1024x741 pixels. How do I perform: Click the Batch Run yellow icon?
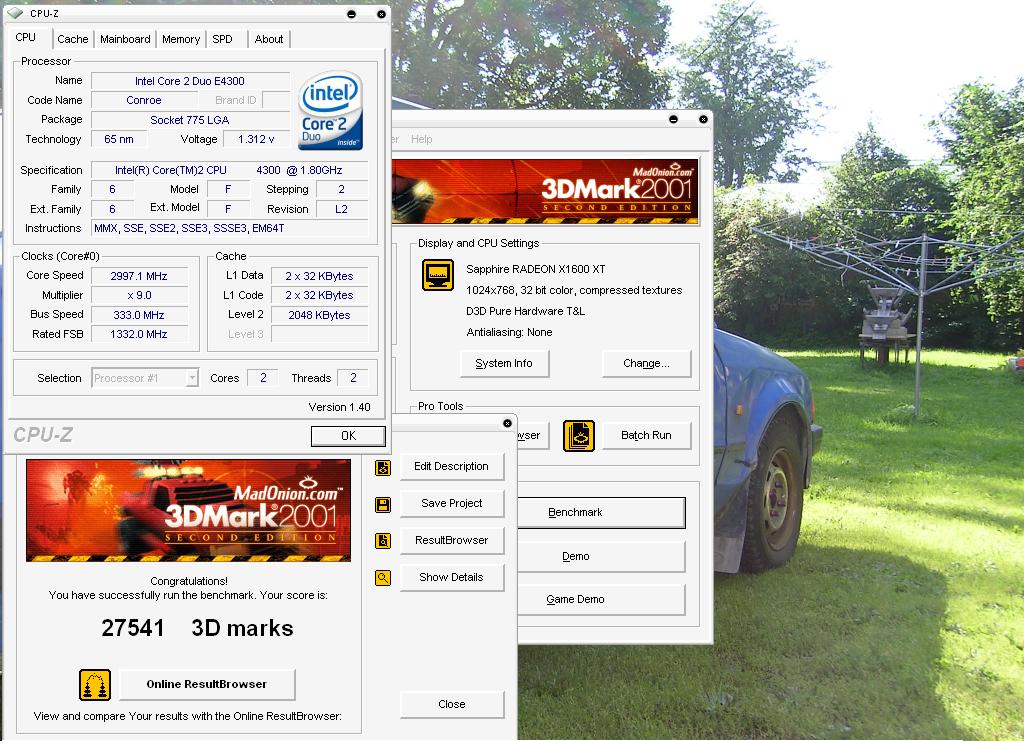coord(579,436)
